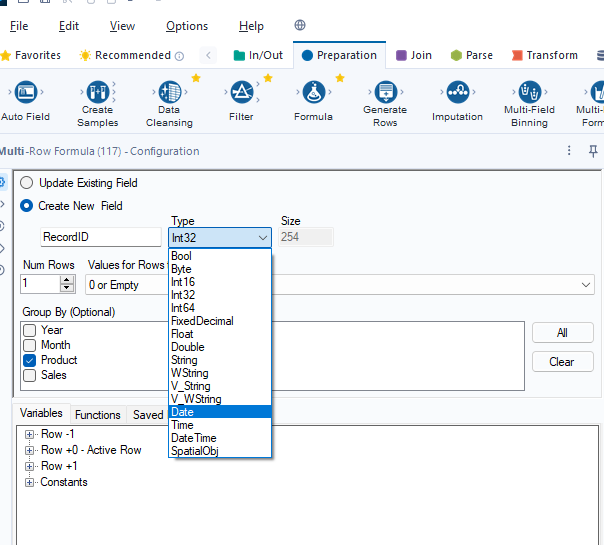The image size is (604, 545).
Task: Expand the Constants tree node
Action: [x=30, y=482]
